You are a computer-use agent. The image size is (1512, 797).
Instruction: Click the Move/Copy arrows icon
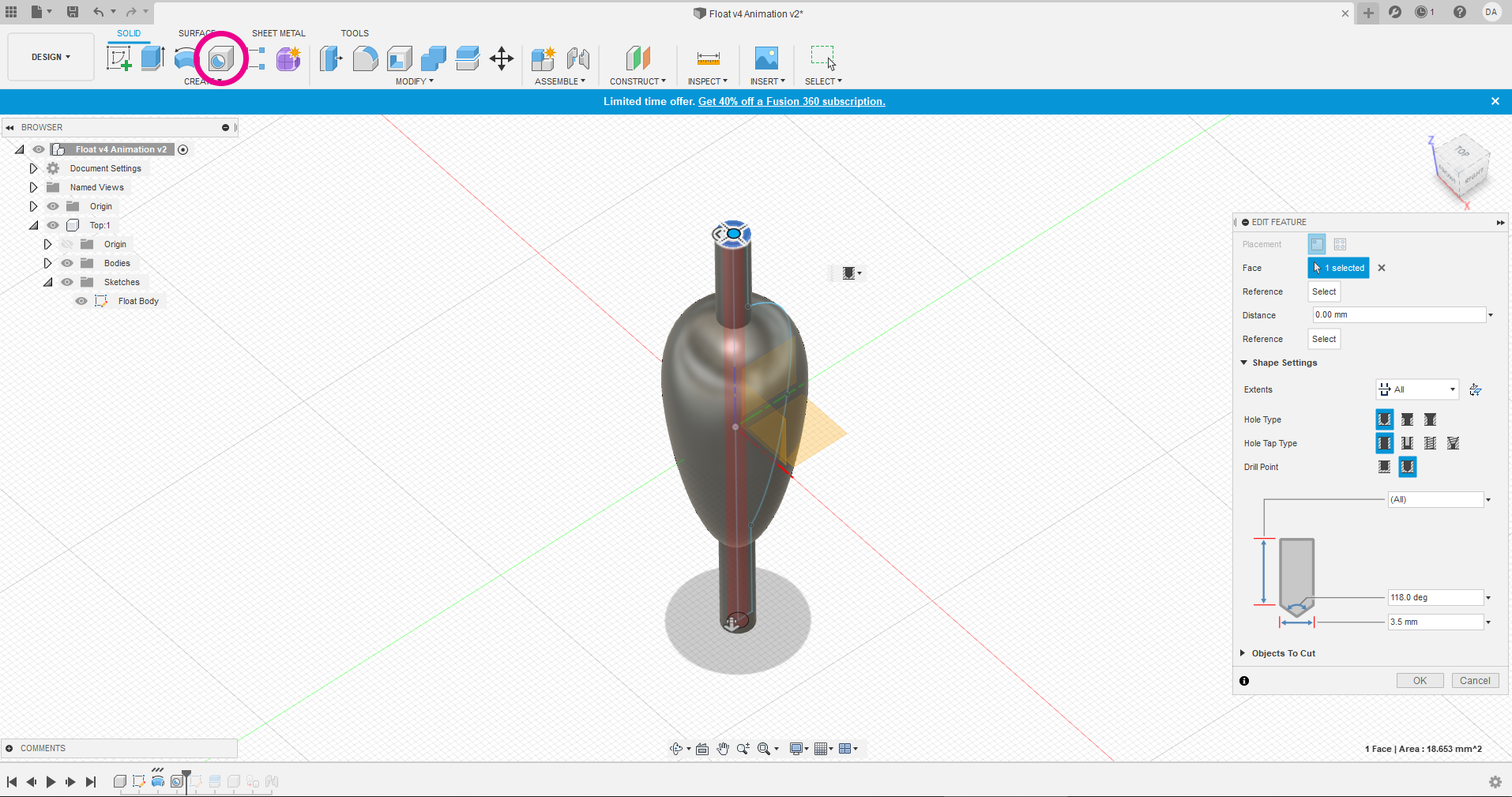click(x=502, y=58)
